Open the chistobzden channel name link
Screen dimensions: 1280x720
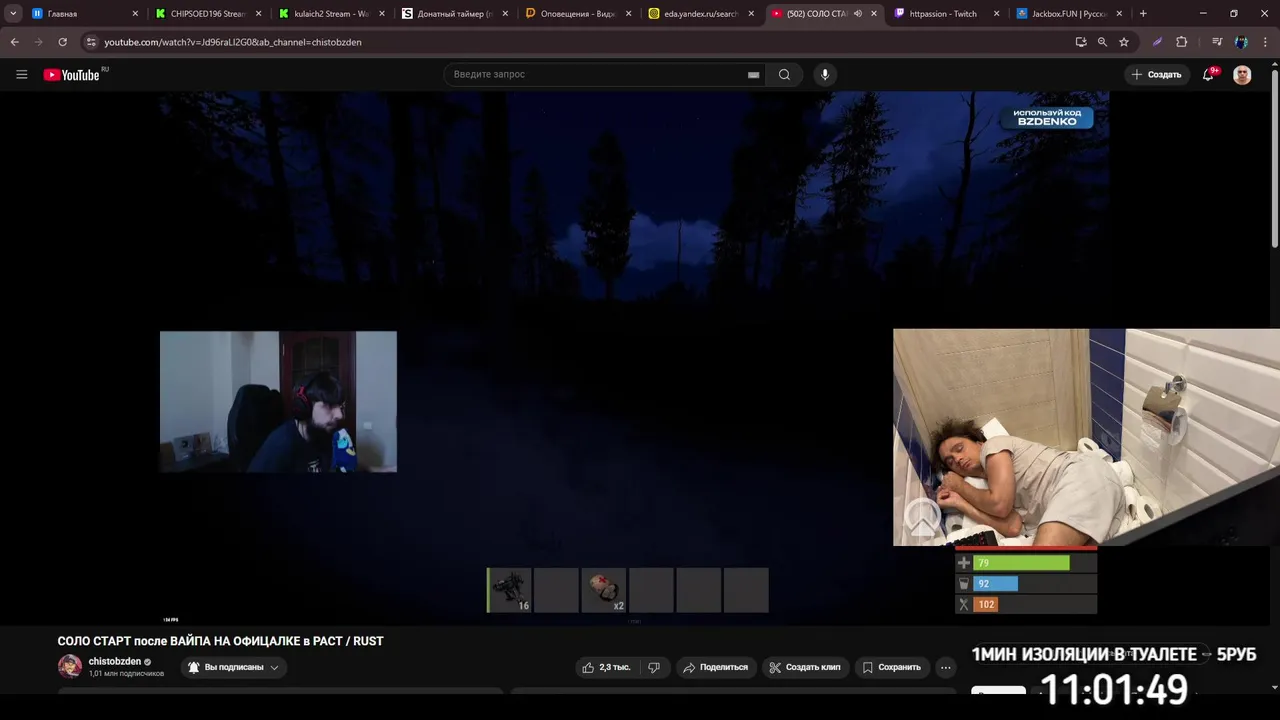115,661
